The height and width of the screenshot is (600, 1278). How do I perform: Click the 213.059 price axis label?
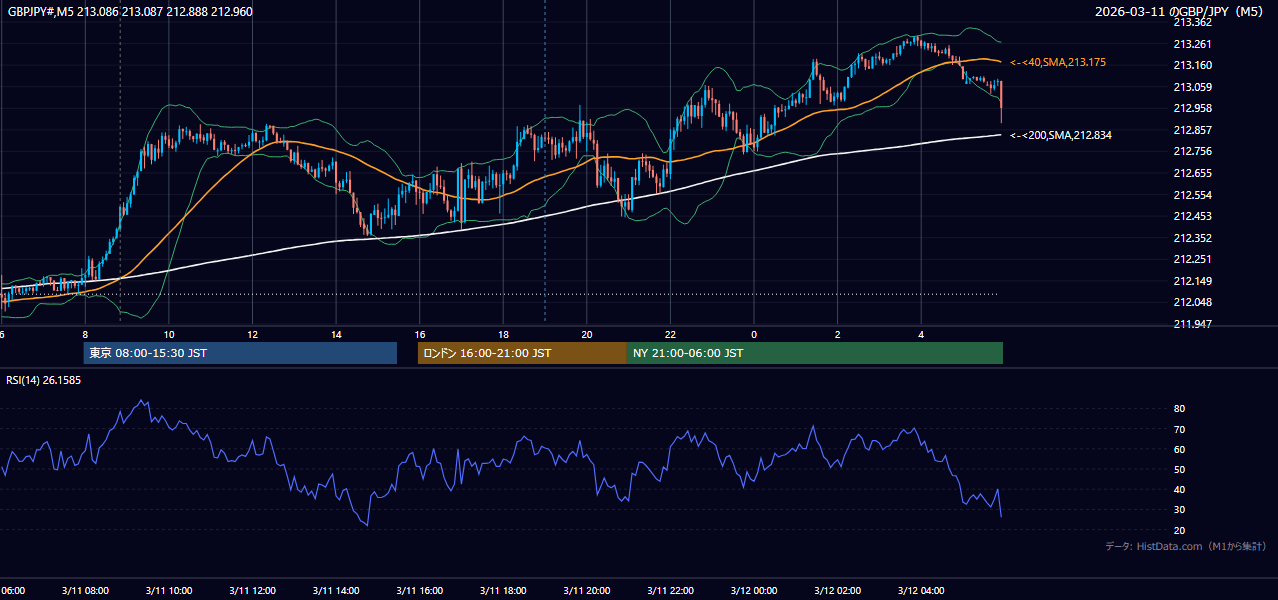1192,87
